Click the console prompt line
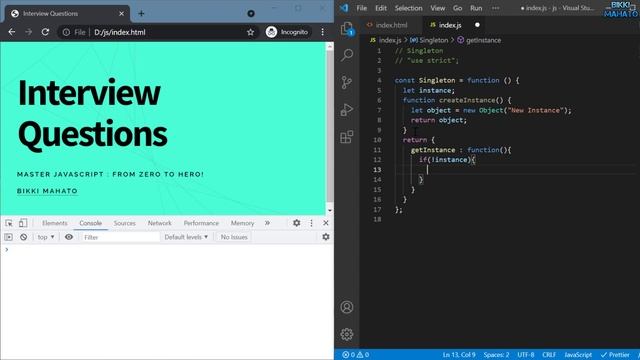 click(167, 249)
